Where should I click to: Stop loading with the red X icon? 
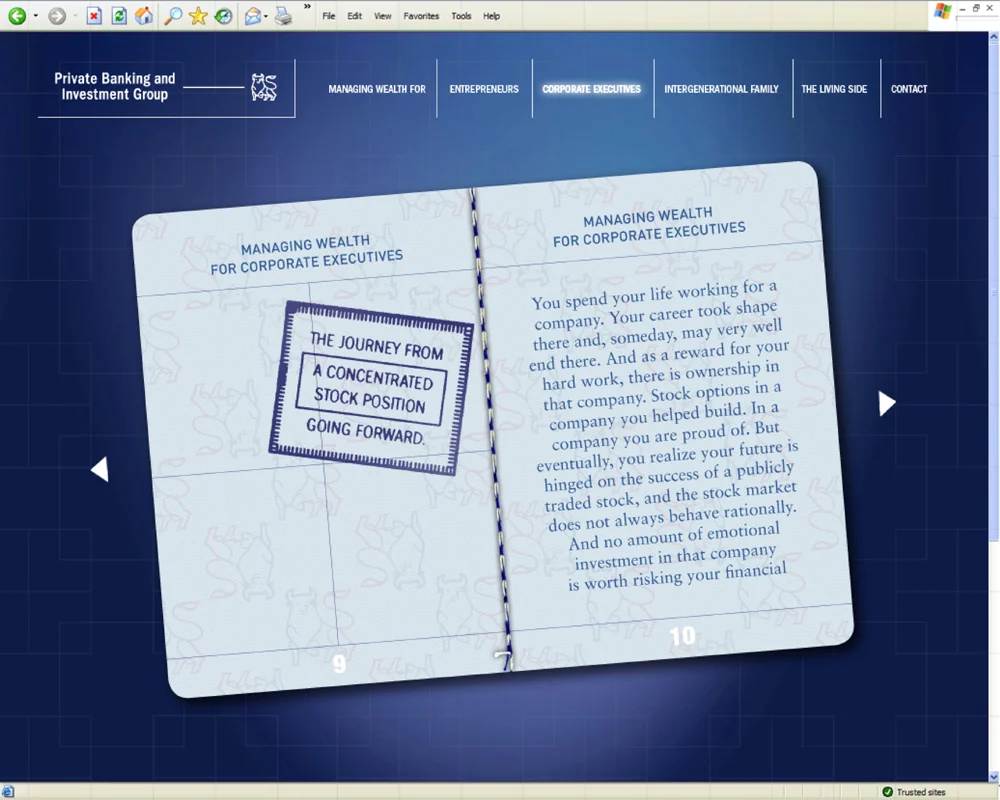(x=94, y=16)
